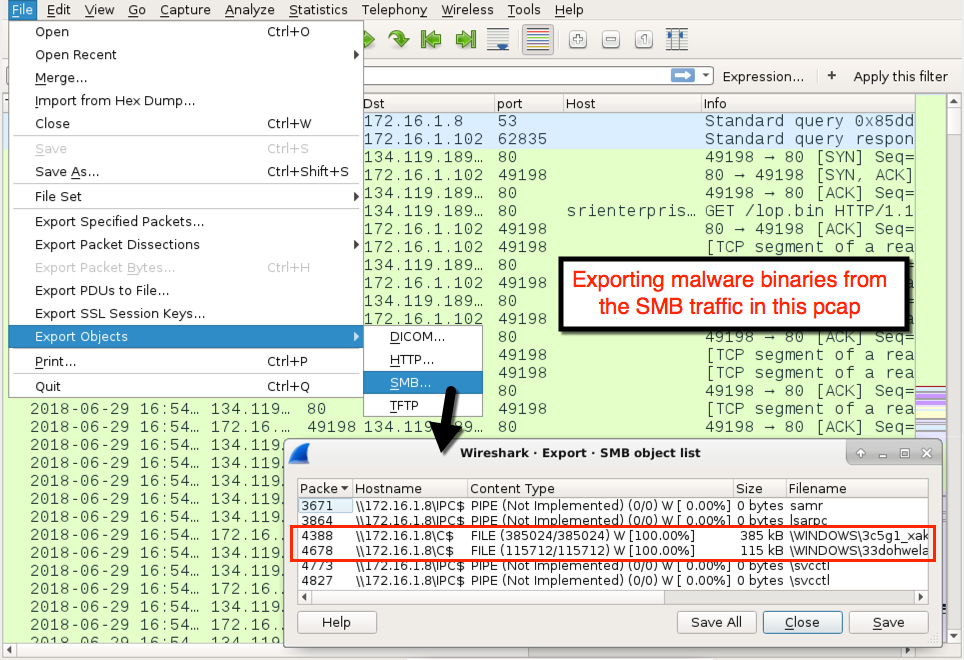964x660 pixels.
Task: Click scroll-right arrow of SMB list scrollbar
Action: [920, 597]
